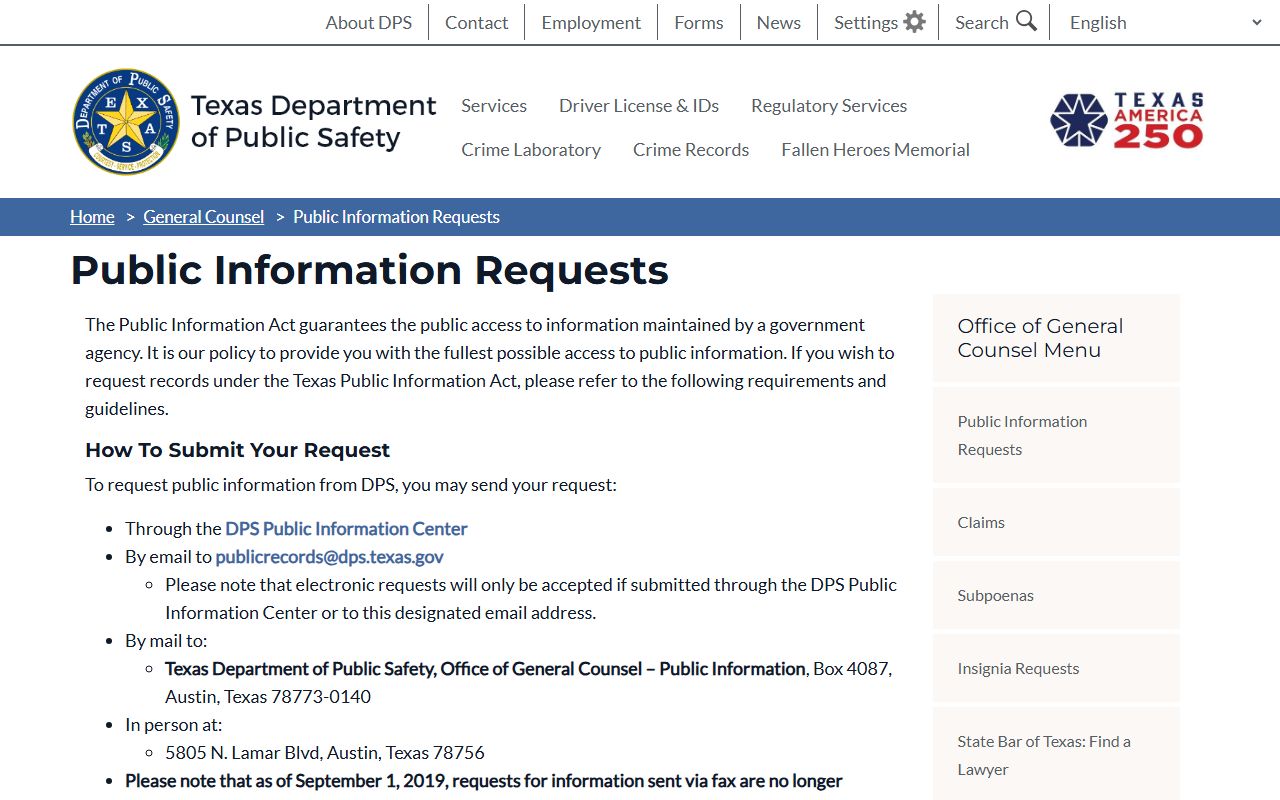Click the Public Information Requests page heading
The image size is (1280, 800).
point(369,270)
